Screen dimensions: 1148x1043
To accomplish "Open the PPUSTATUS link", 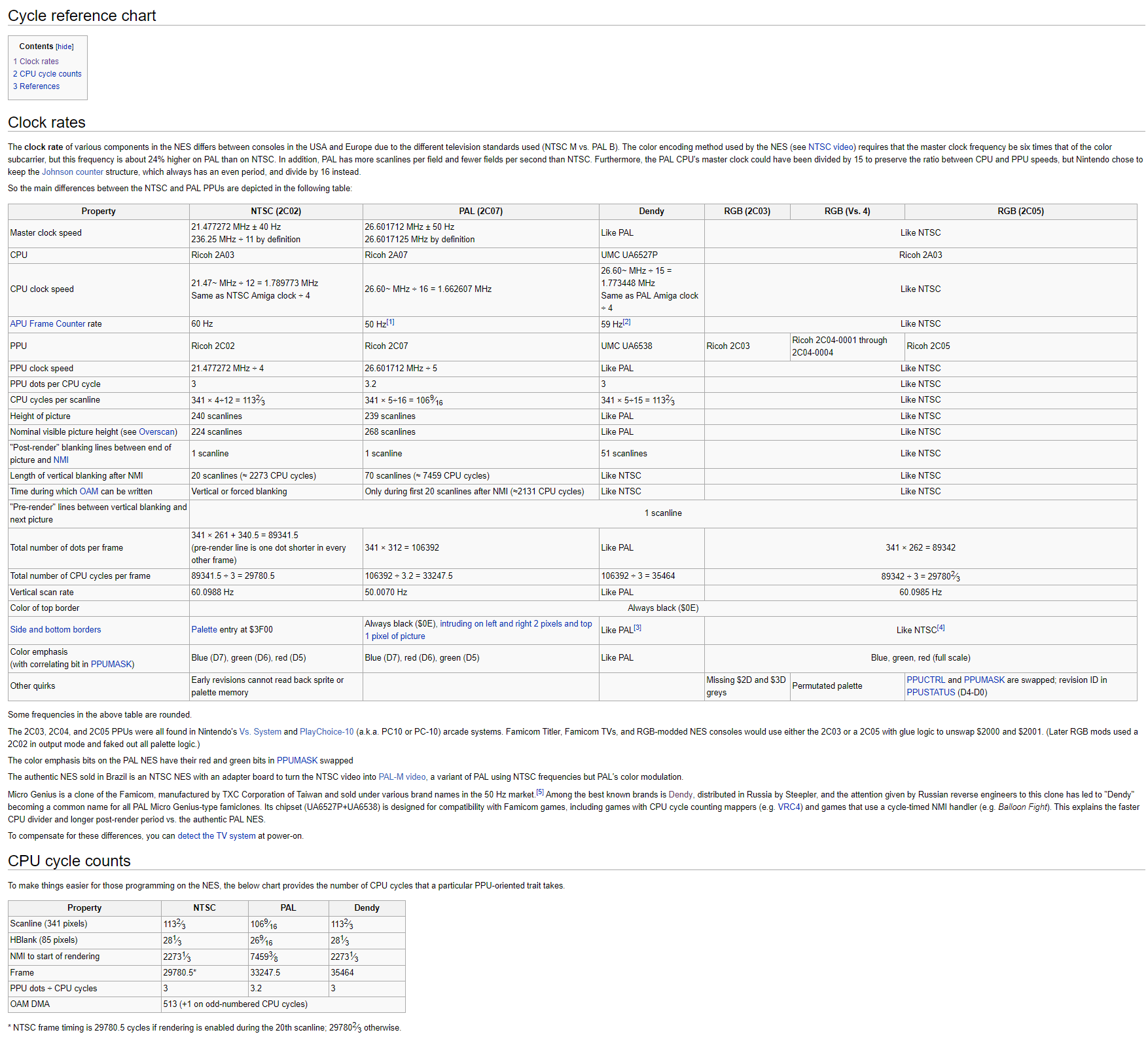I will 931,693.
